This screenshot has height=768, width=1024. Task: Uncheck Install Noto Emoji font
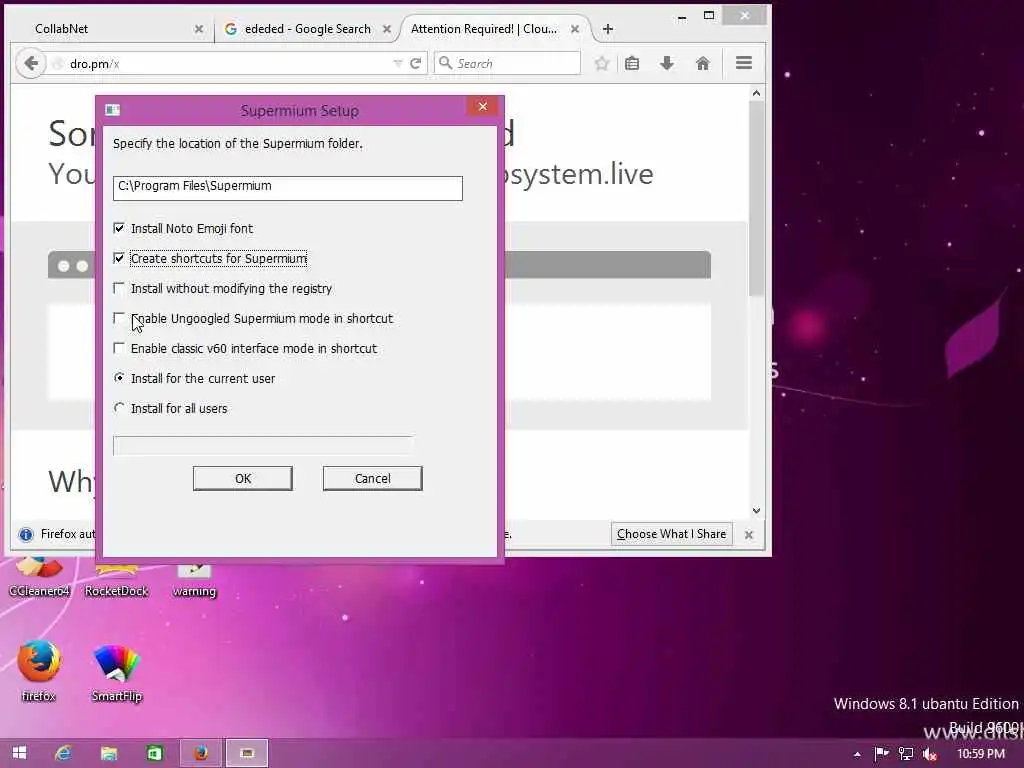click(x=119, y=228)
